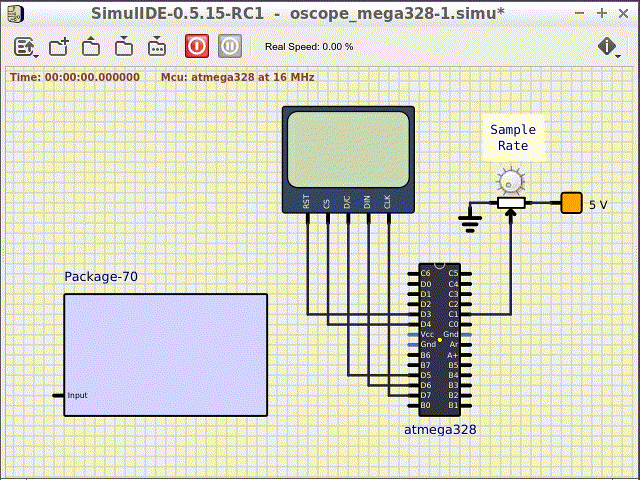This screenshot has height=480, width=640.
Task: Click the simulation Time readout
Action: (75, 77)
